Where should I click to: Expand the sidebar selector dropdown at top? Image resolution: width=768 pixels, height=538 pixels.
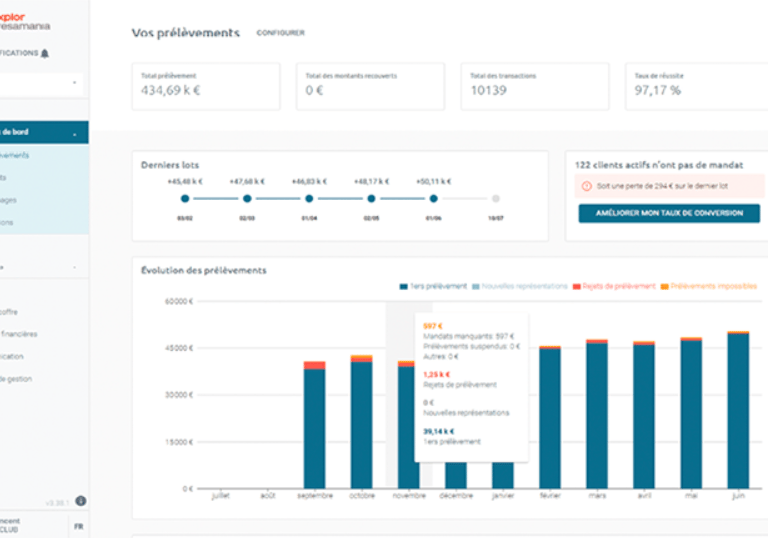[74, 83]
